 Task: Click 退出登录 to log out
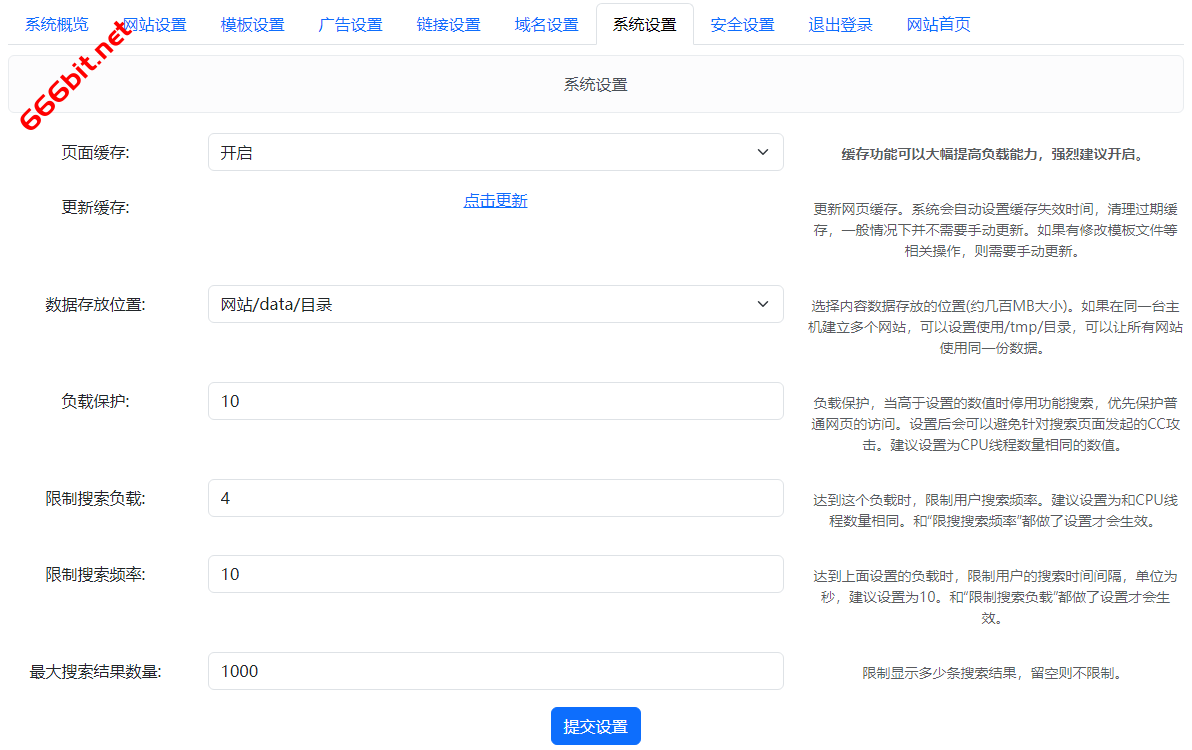[840, 23]
